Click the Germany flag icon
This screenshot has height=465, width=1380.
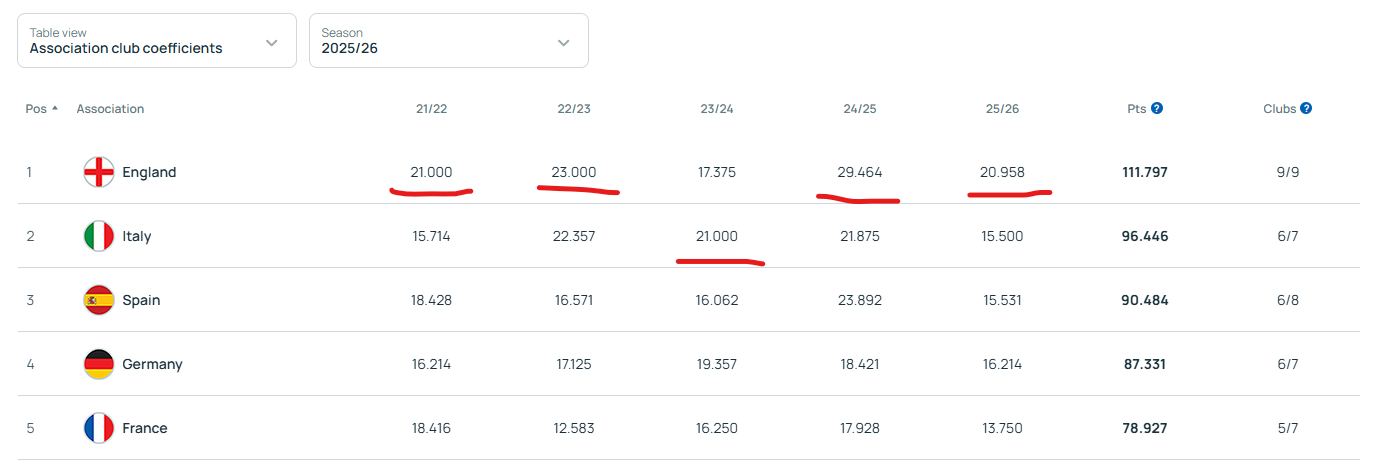pos(98,364)
